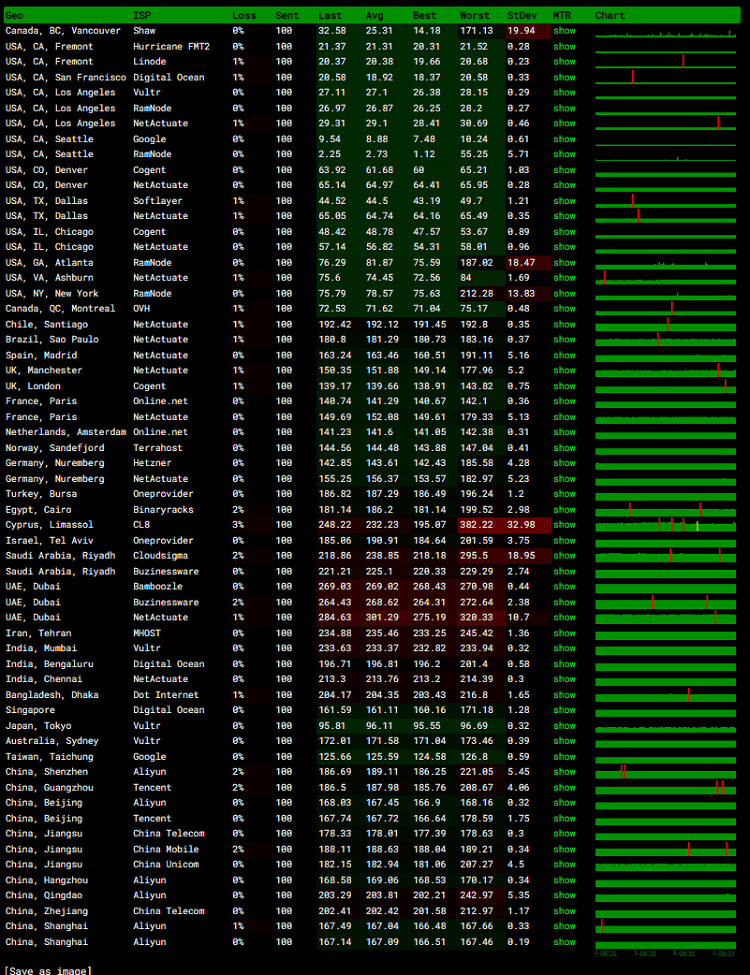Click latency chart for Dubai Buzinessware row

[665, 602]
